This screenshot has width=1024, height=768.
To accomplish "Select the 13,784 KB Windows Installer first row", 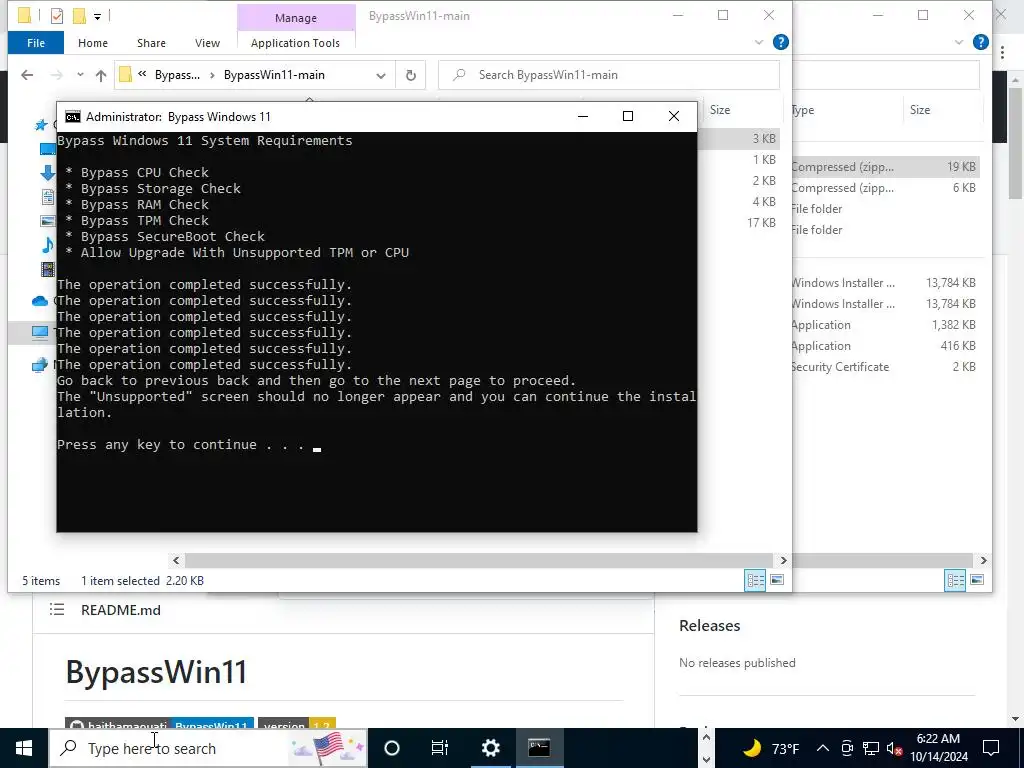I will pyautogui.click(x=884, y=283).
